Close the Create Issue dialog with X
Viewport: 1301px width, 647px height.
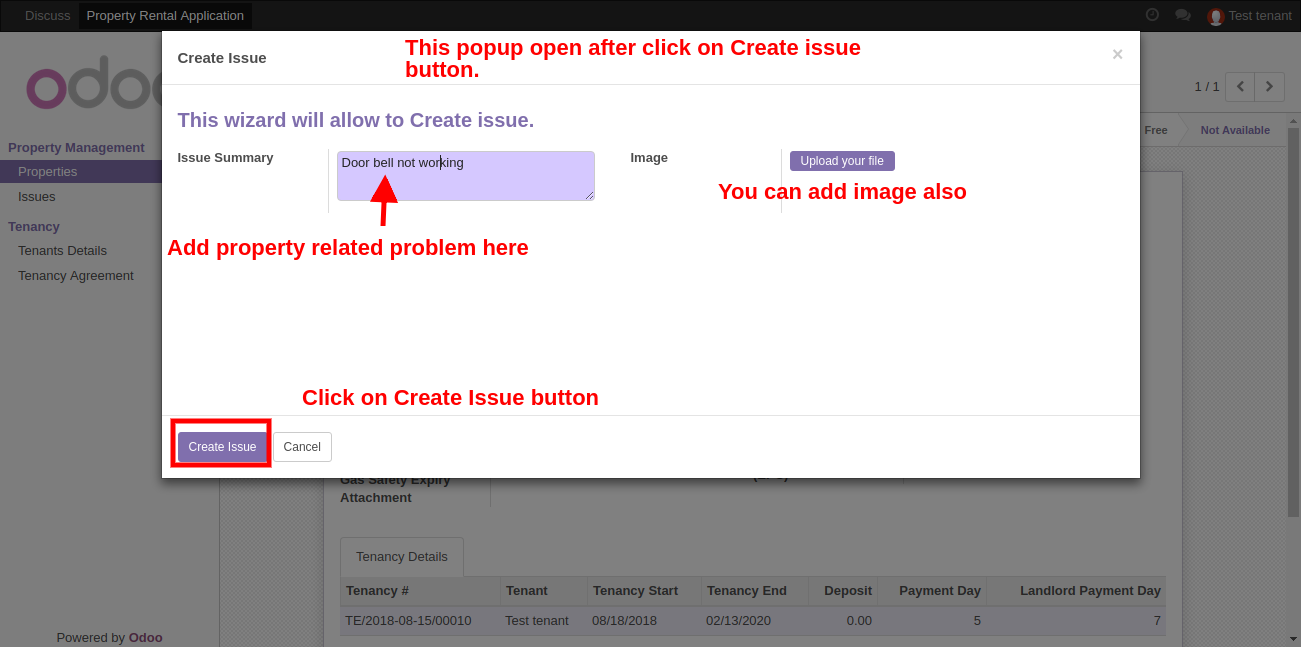(x=1117, y=55)
